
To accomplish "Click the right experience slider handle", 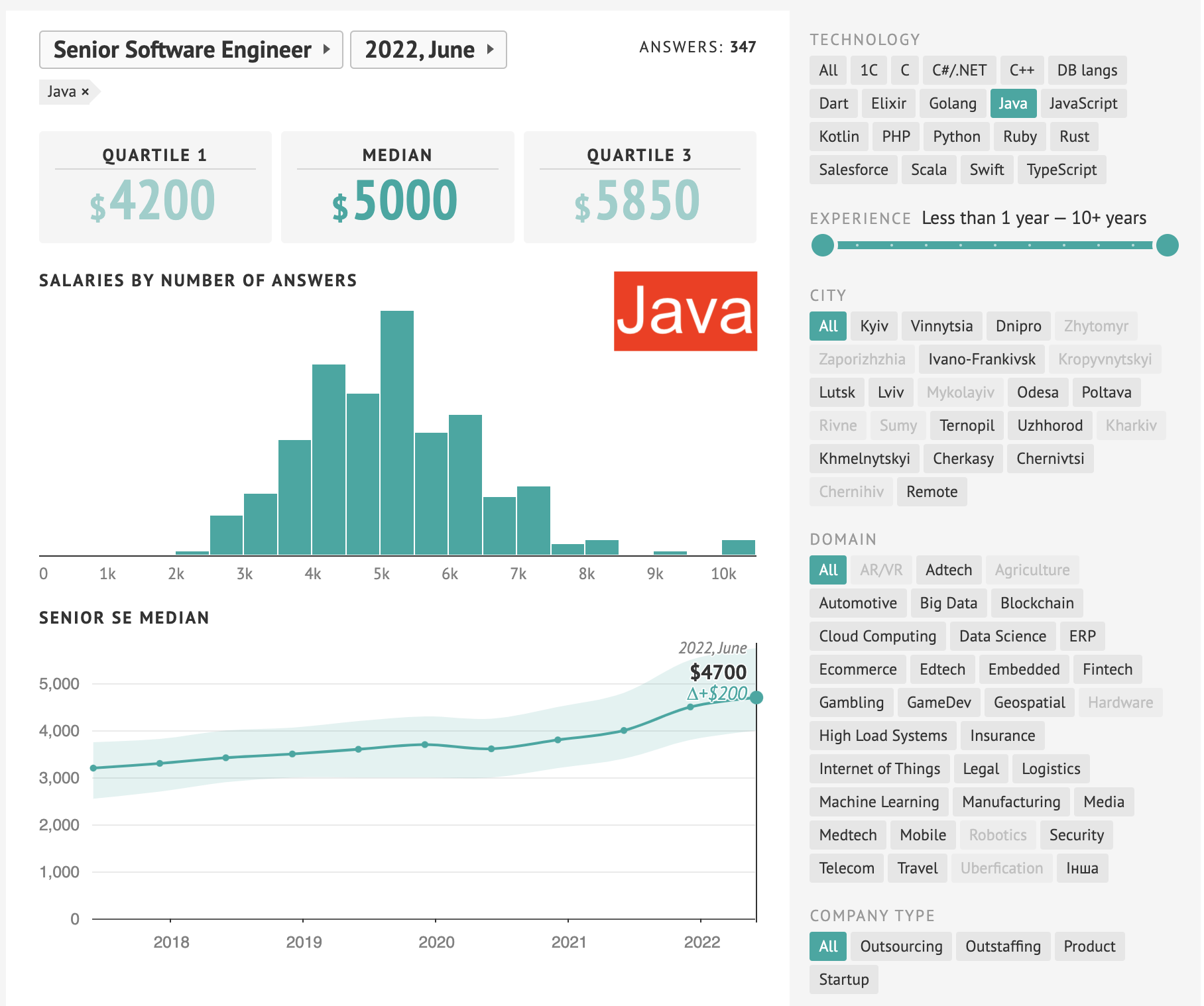I will 1167,245.
